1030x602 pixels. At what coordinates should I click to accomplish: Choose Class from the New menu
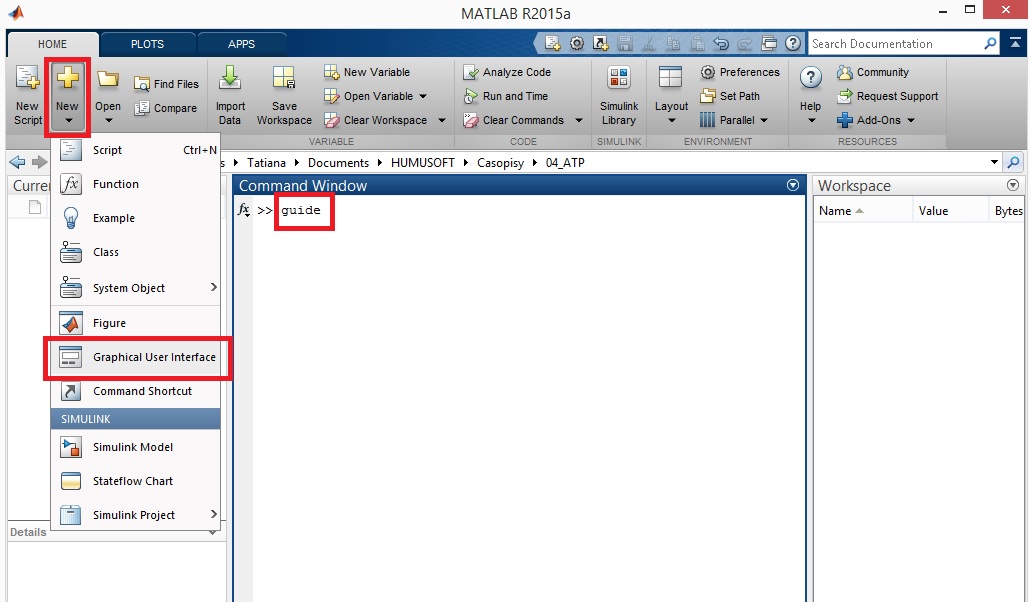[136, 252]
